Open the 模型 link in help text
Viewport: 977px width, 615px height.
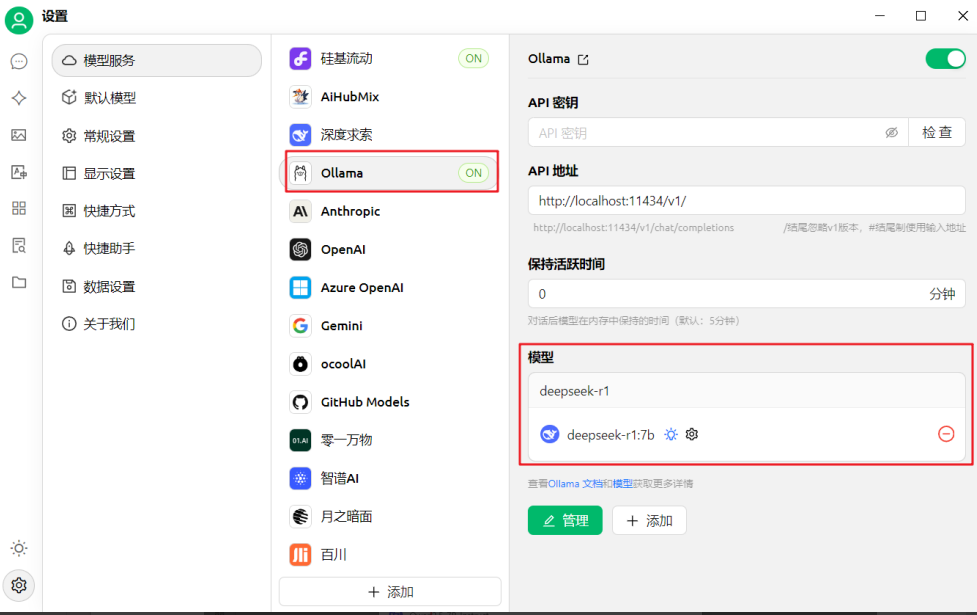[x=622, y=484]
